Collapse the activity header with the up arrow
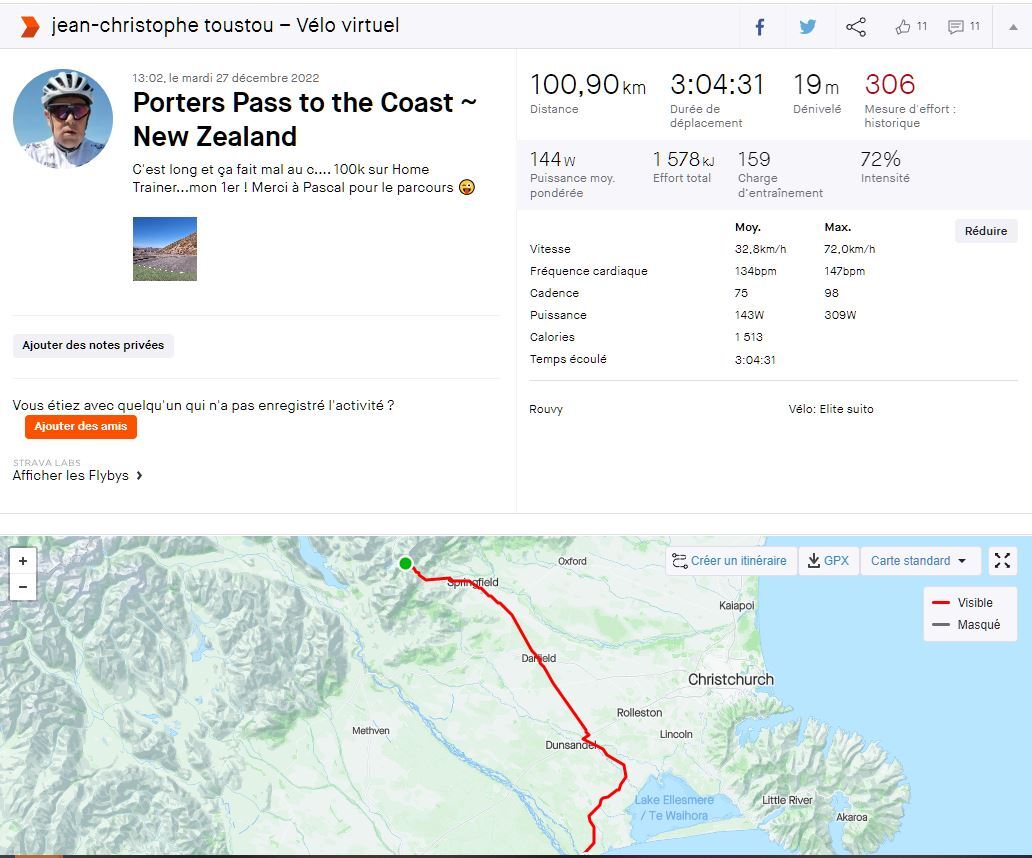Viewport: 1032px width, 858px height. 1012,27
